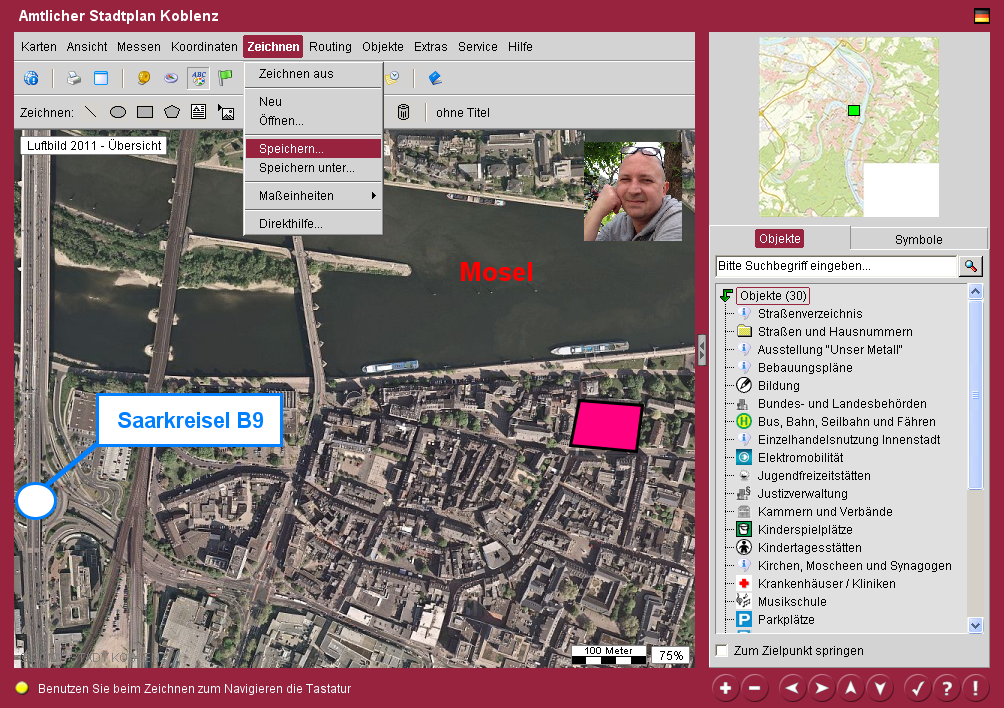This screenshot has height=708, width=1004.
Task: Open 'Parkplätze' in the object list
Action: tap(785, 620)
